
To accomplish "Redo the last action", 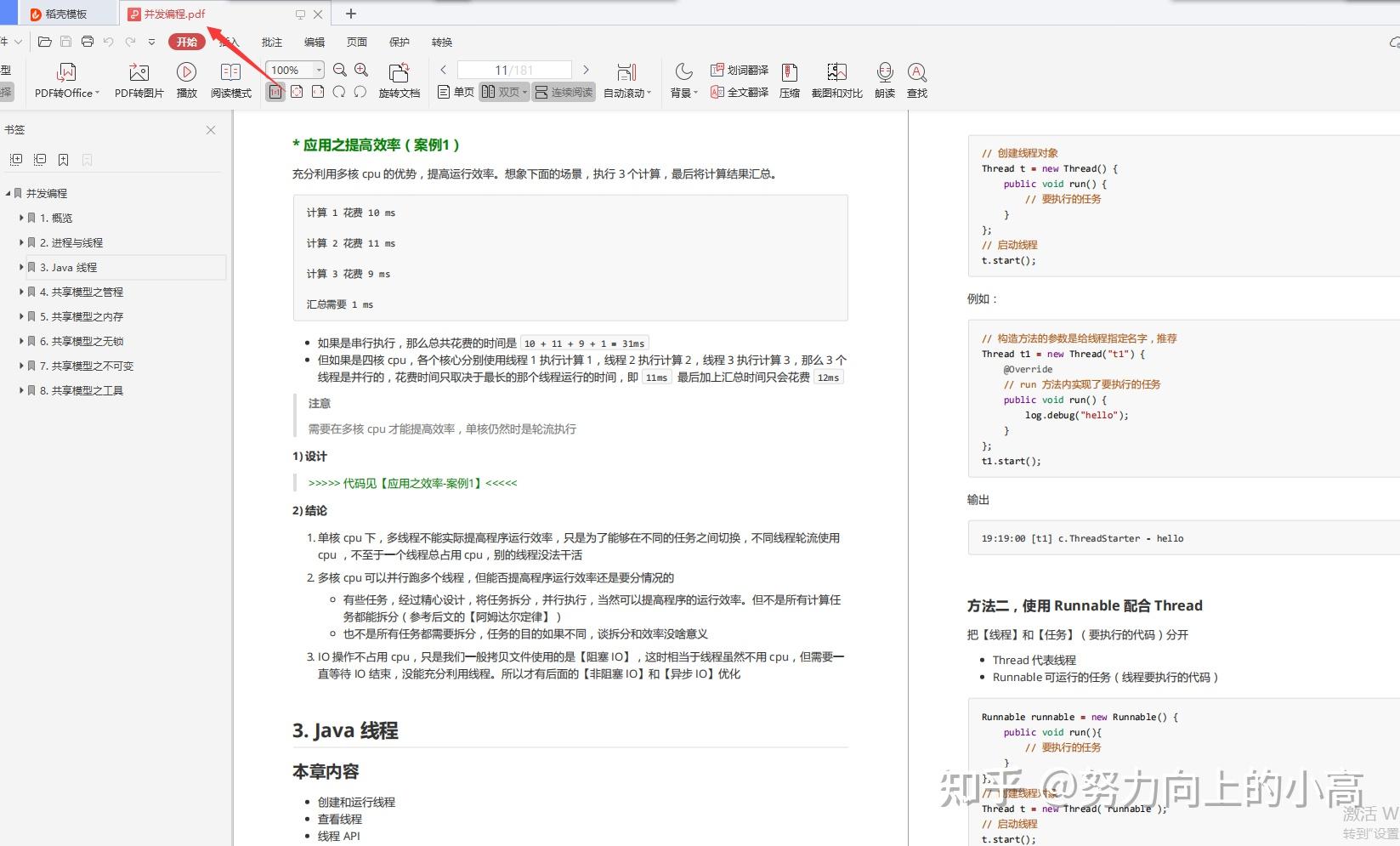I will [130, 42].
